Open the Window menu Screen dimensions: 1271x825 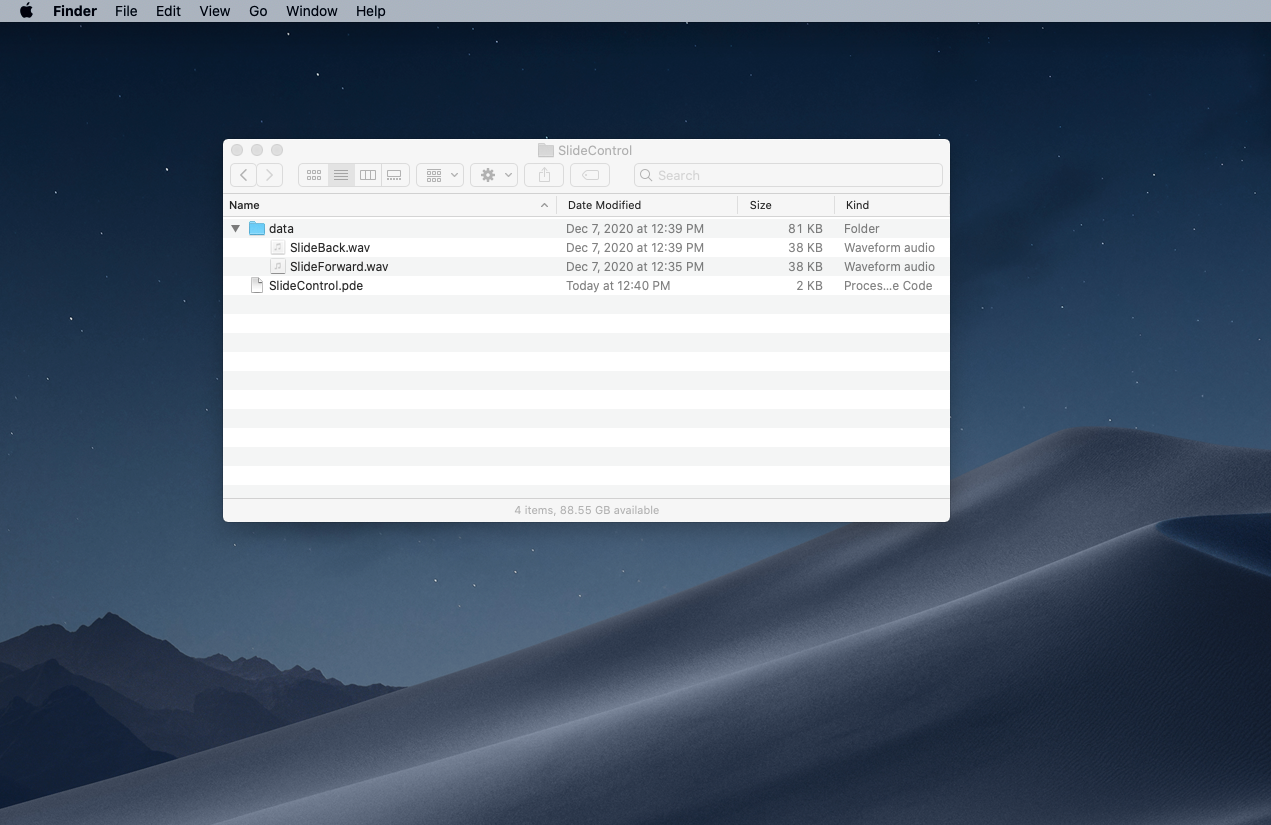coord(312,11)
